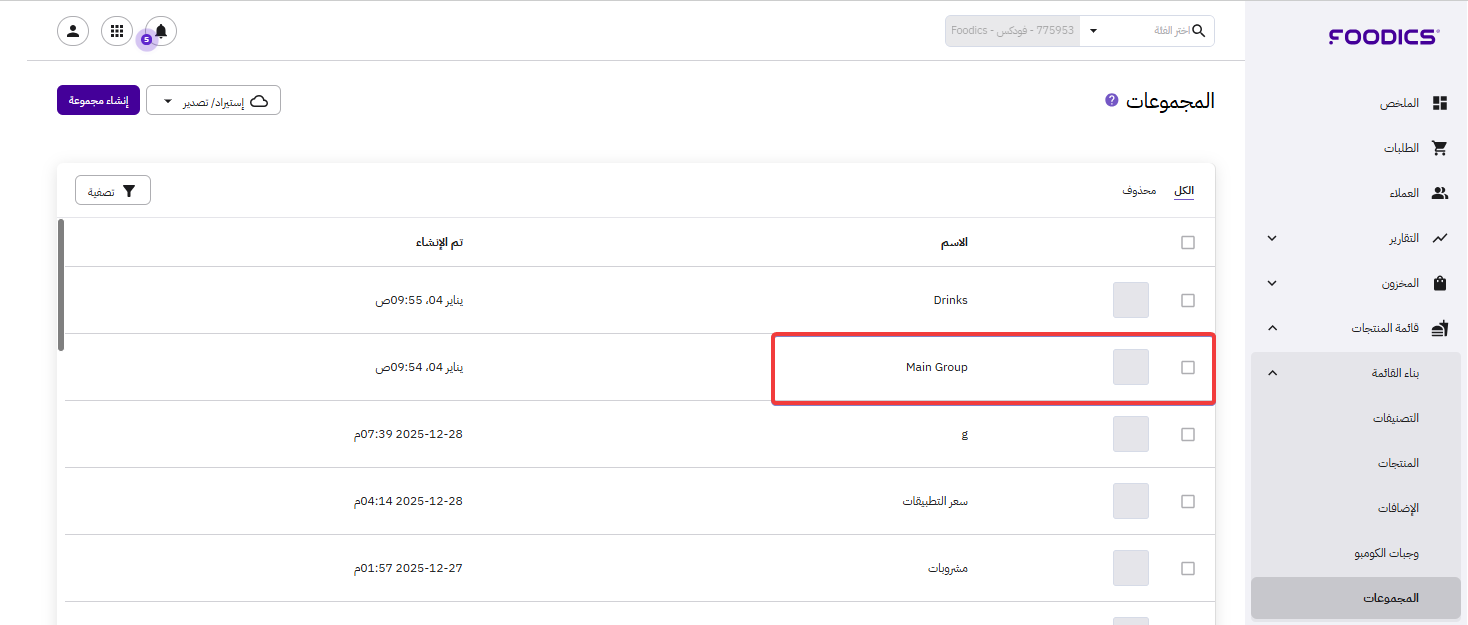
Task: Click the help question mark beside المجموعات
Action: (x=1111, y=100)
